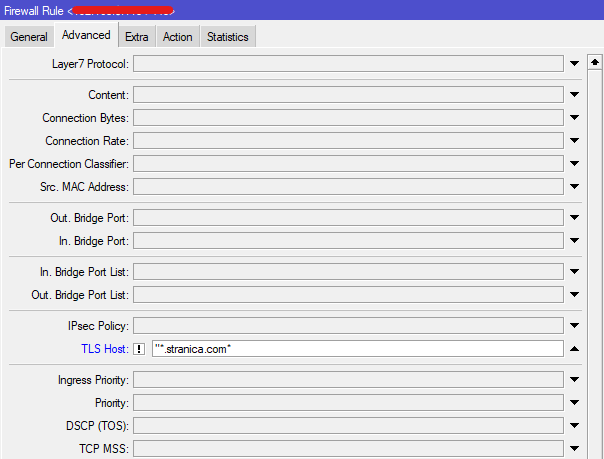Expand In. Bridge Port List arrow
This screenshot has width=604, height=459.
click(574, 271)
